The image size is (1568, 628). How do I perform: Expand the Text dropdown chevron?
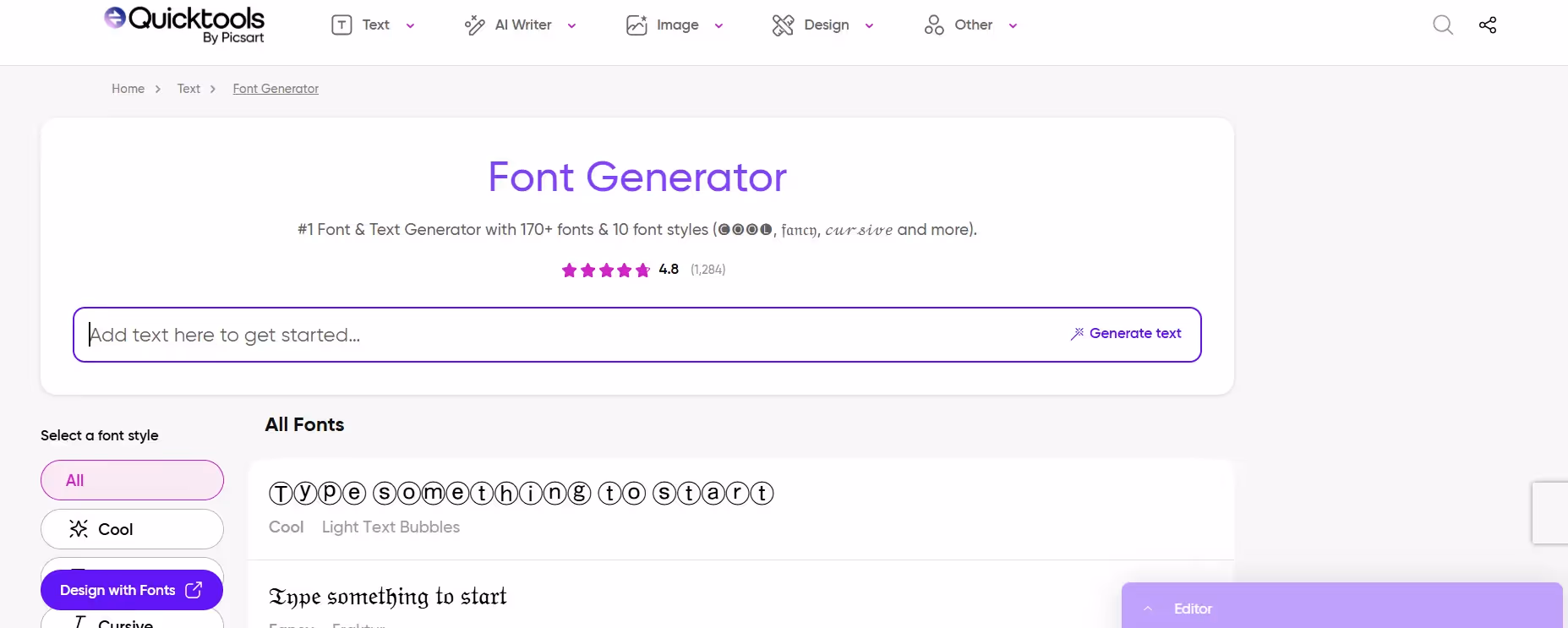pyautogui.click(x=410, y=26)
